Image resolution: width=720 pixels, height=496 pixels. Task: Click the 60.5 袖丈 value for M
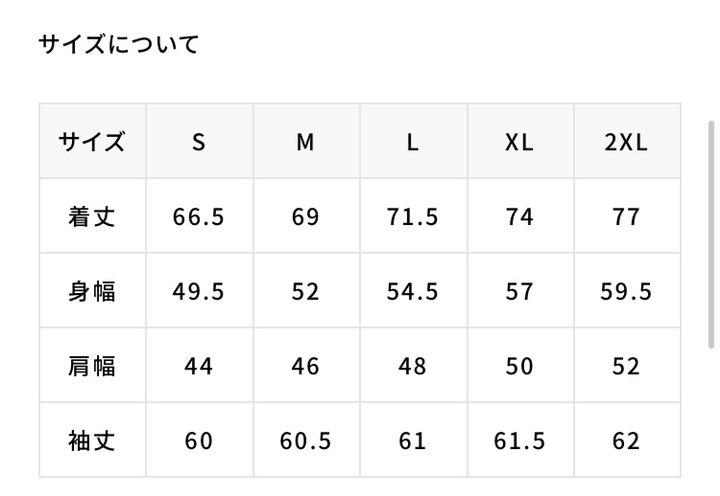(x=305, y=441)
